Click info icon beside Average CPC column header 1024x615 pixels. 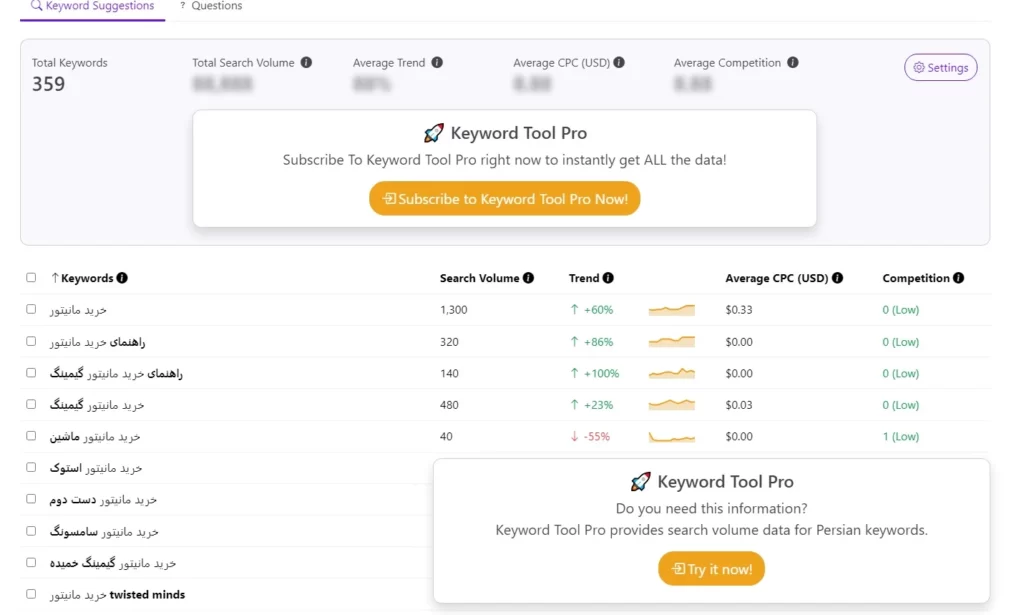(837, 278)
